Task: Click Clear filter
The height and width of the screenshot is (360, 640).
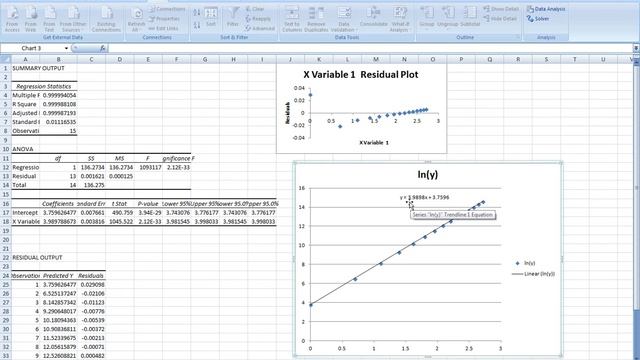Action: 255,9
